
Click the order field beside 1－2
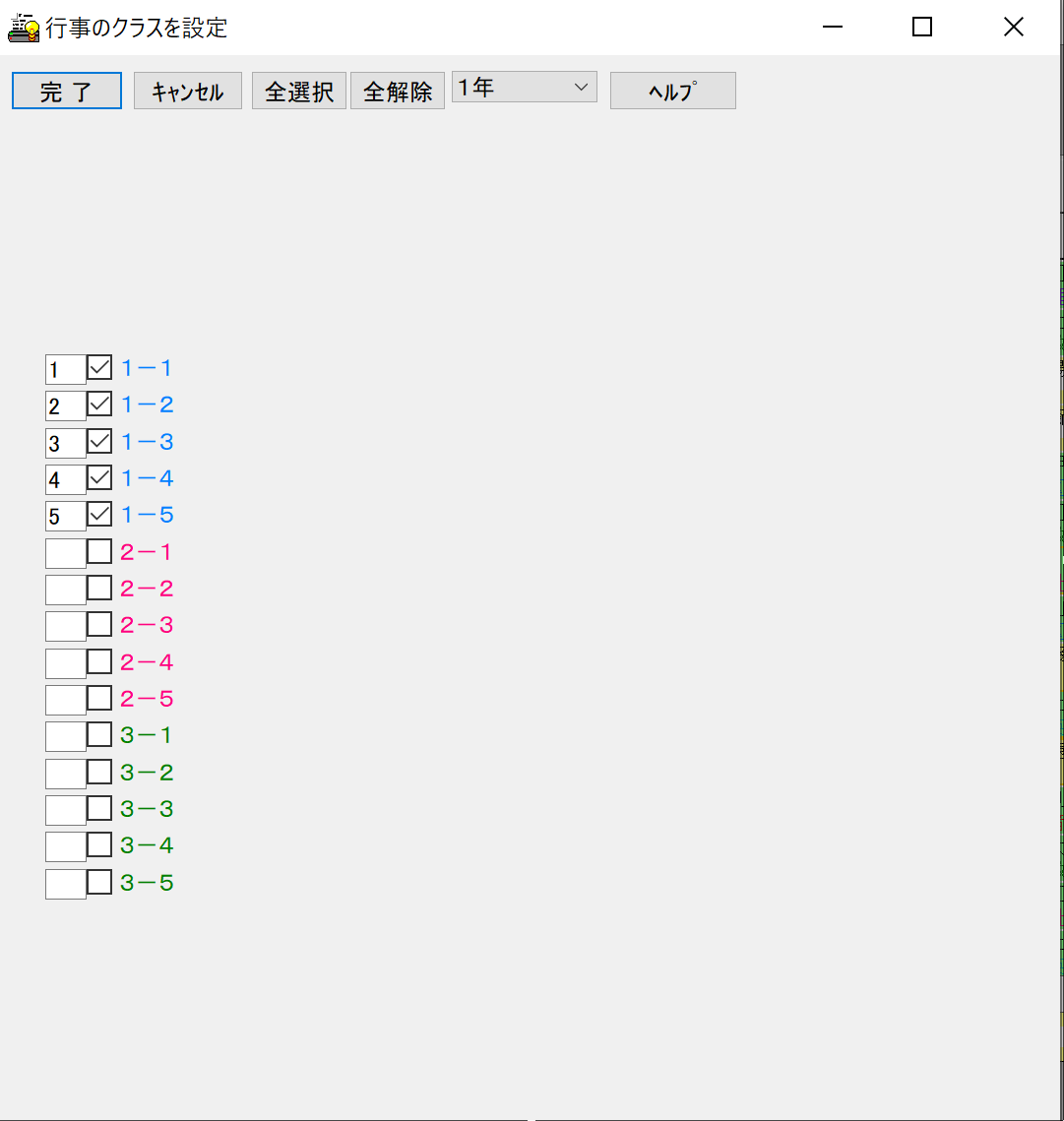[66, 406]
